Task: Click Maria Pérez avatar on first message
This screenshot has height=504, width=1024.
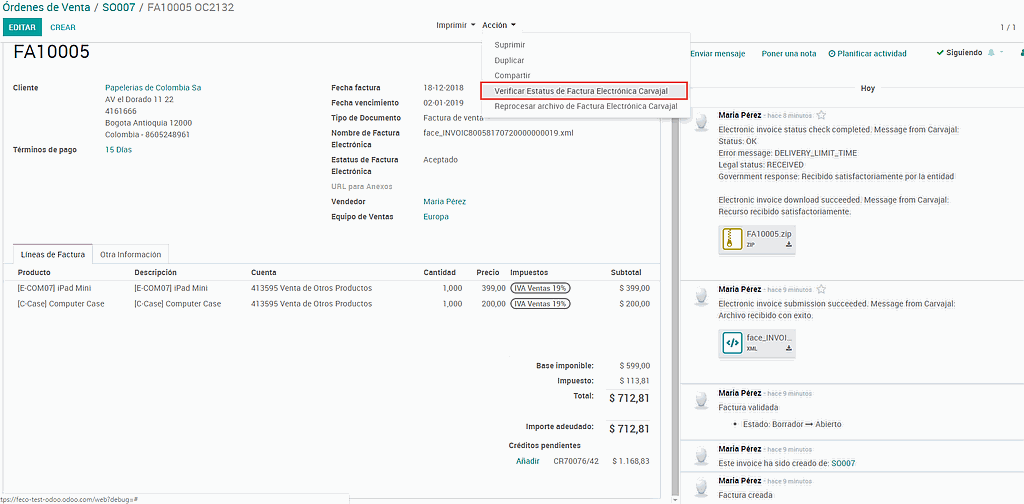Action: tap(702, 122)
